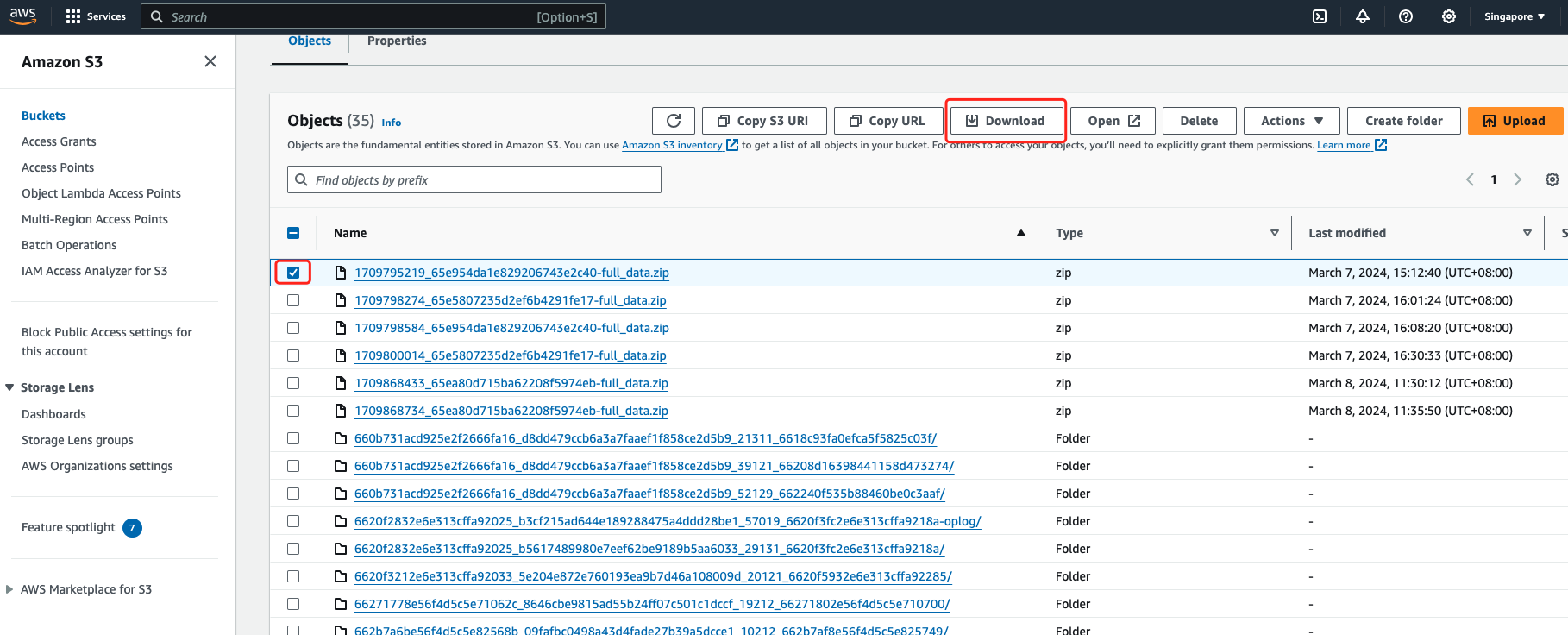Screen dimensions: 1568x635
Task: Open table preferences gear icon
Action: coord(1552,179)
